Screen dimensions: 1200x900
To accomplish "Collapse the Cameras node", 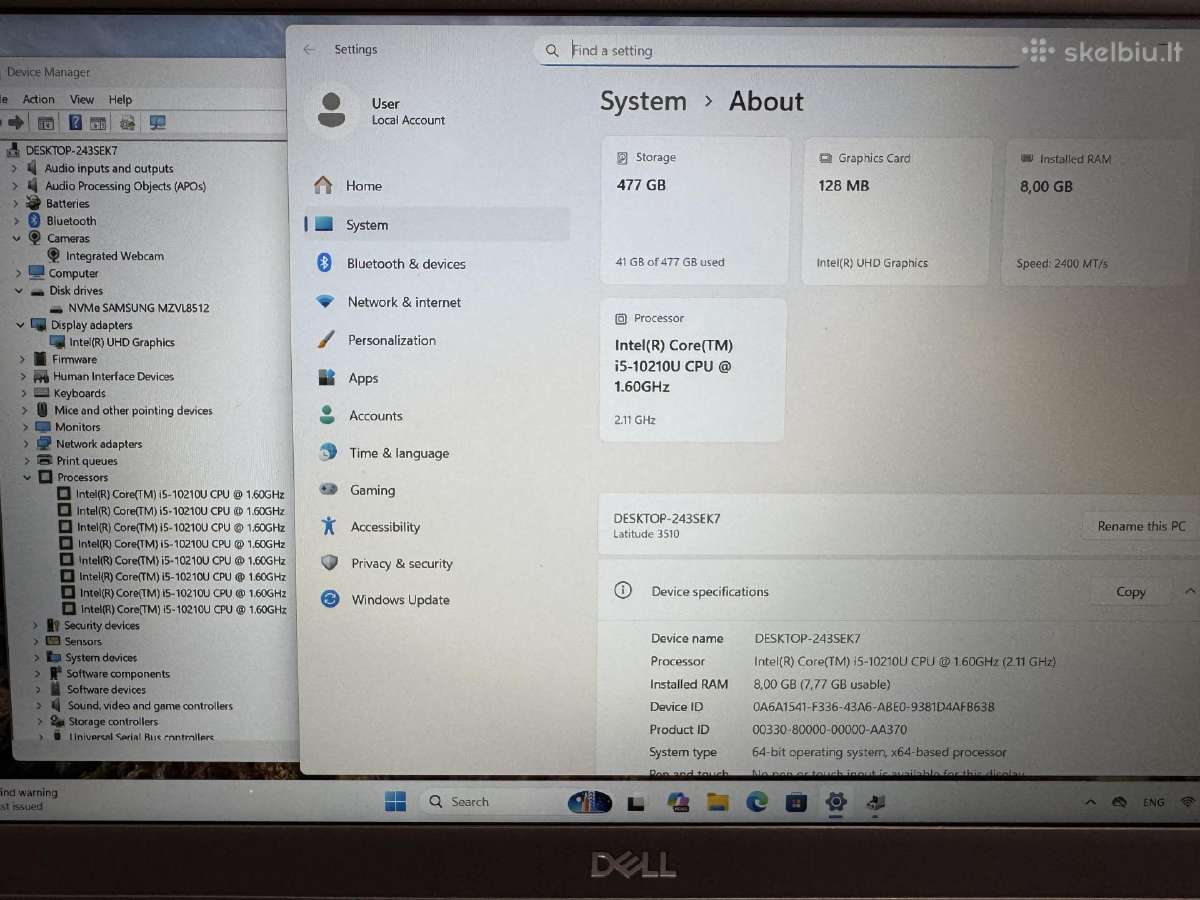I will [x=16, y=238].
